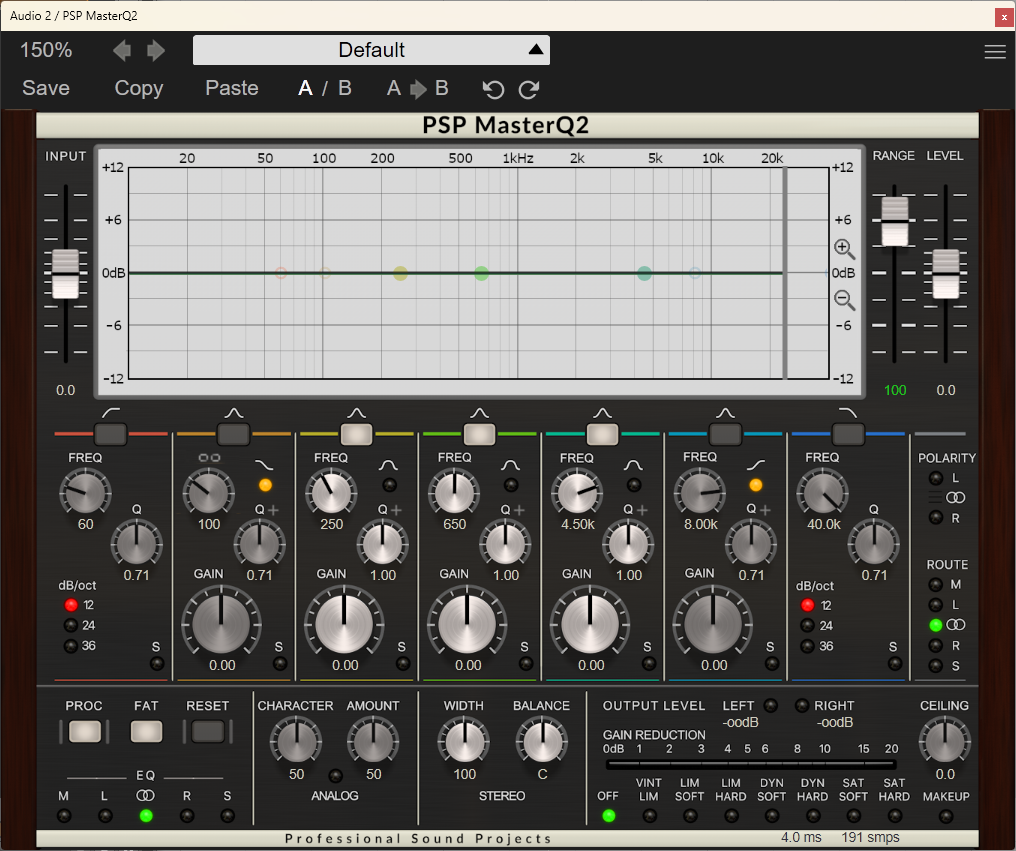Toggle the bell shape LED on the 250 Hz band
1016x851 pixels.
[389, 485]
